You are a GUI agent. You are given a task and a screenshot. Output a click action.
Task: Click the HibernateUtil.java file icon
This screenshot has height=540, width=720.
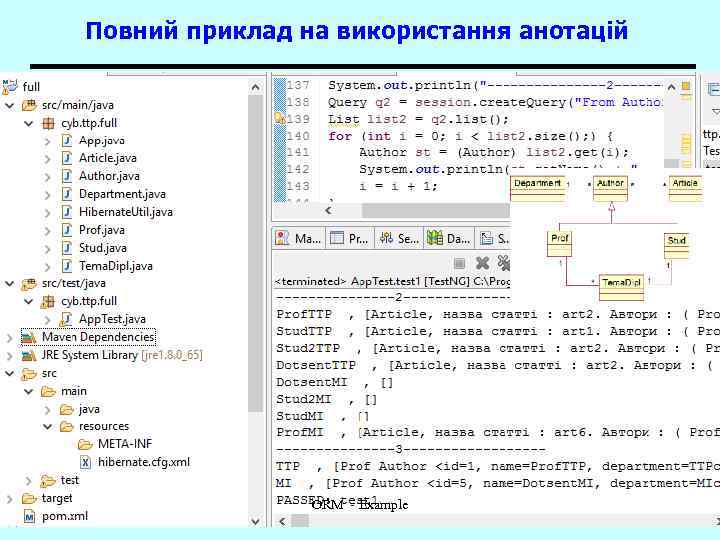(67, 212)
